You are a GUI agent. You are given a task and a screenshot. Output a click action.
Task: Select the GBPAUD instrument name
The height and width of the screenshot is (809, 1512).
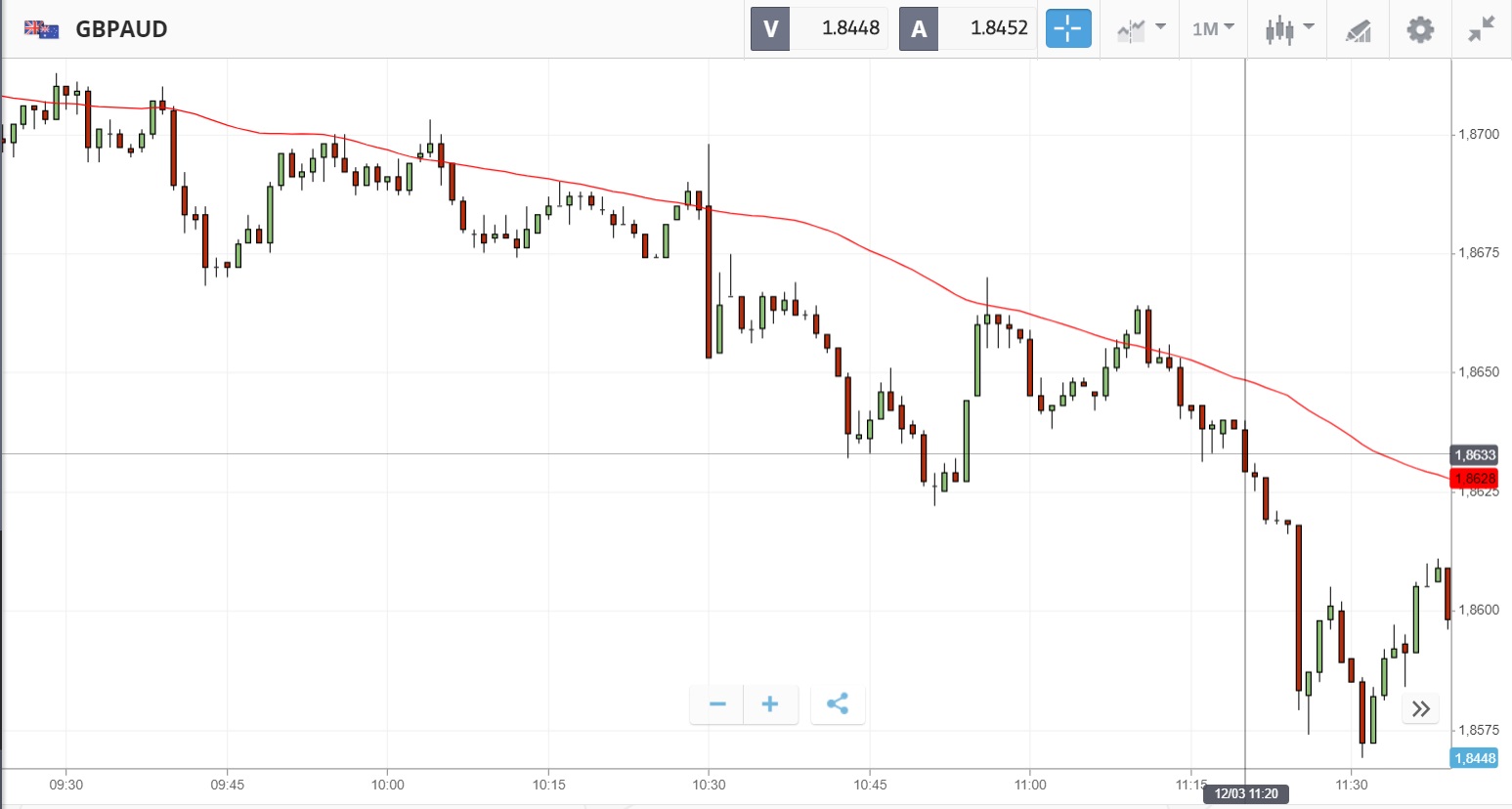coord(121,29)
